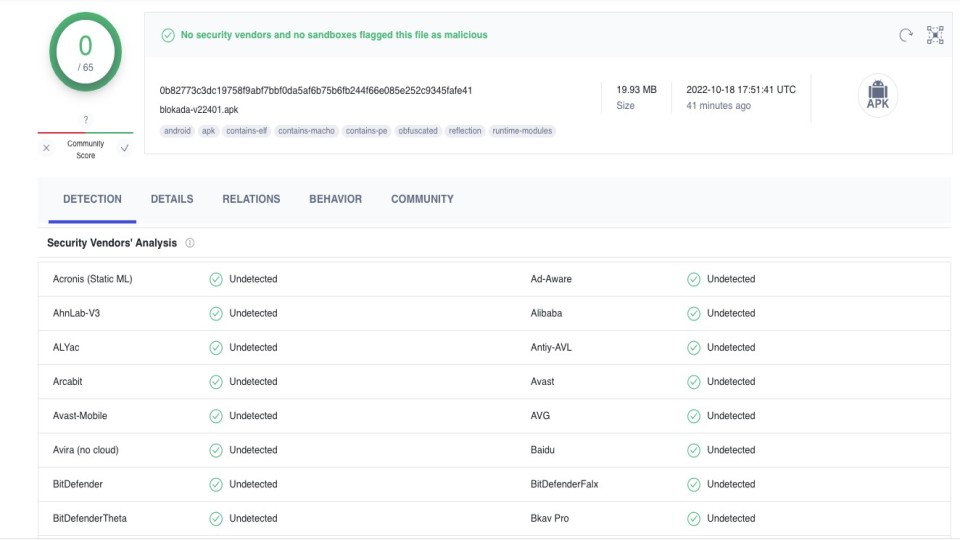Click the community score bar
The height and width of the screenshot is (540, 960).
[x=85, y=132]
